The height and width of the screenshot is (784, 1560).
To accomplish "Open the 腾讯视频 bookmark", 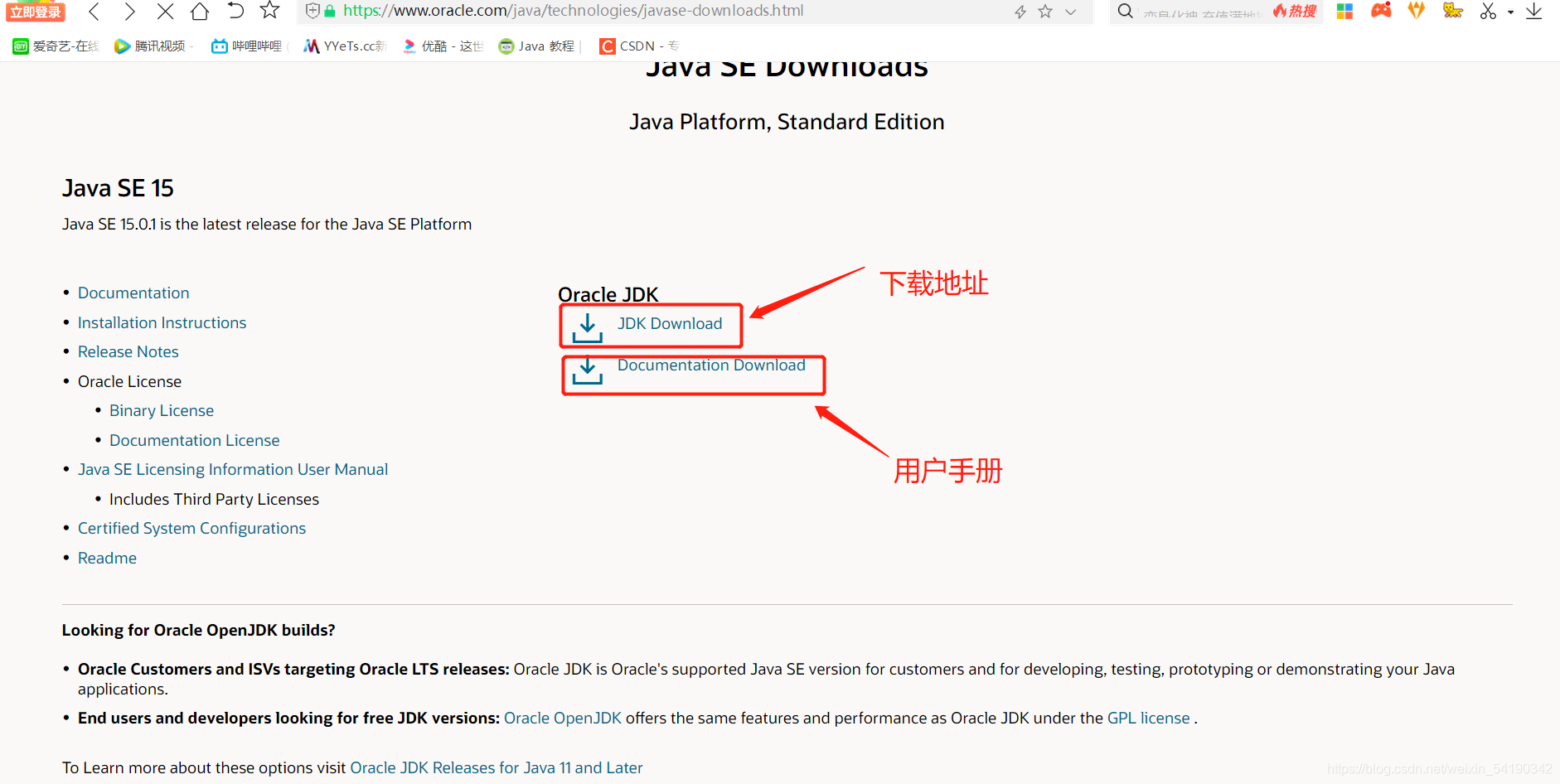I will (153, 46).
